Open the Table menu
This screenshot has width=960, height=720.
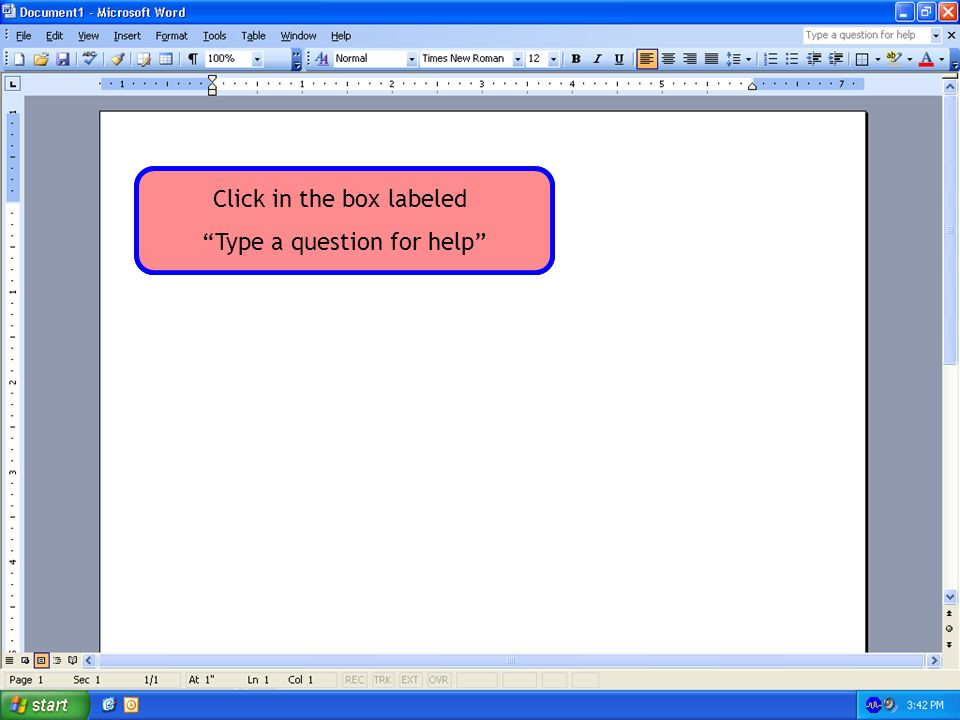coord(253,36)
